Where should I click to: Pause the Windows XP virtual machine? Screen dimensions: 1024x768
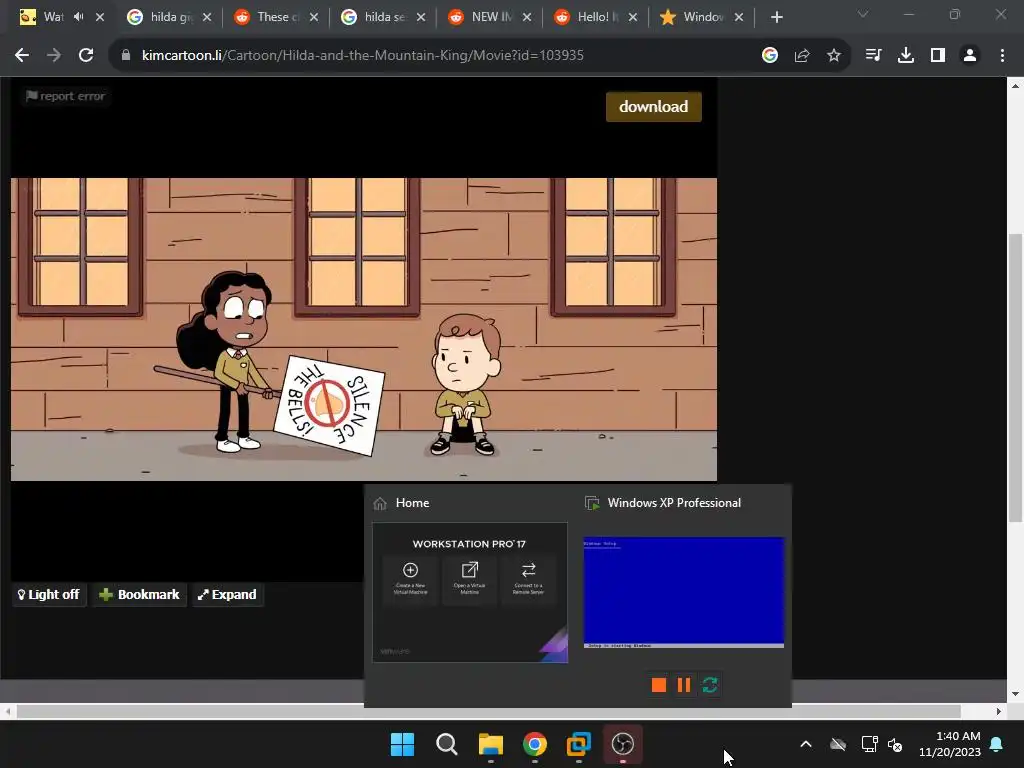point(684,685)
